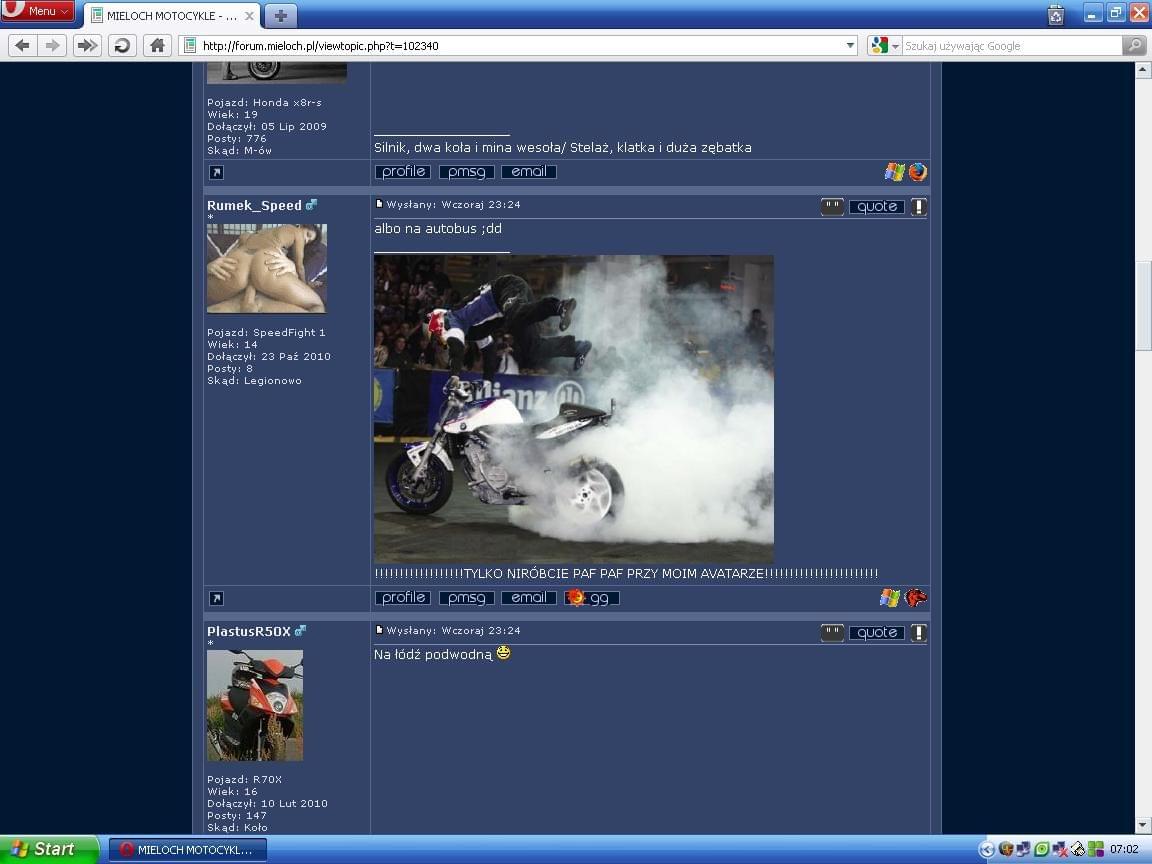Image resolution: width=1152 pixels, height=864 pixels.
Task: Open a new tab with plus button
Action: point(280,16)
